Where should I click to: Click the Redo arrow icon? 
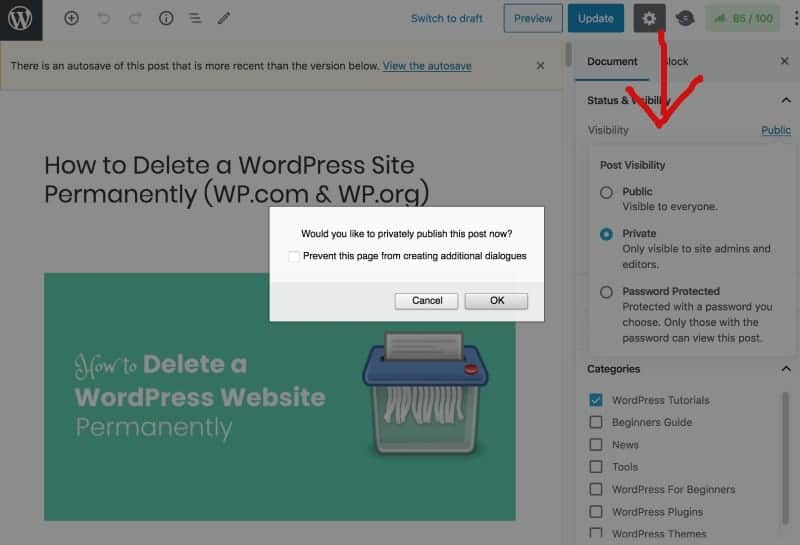pos(135,19)
